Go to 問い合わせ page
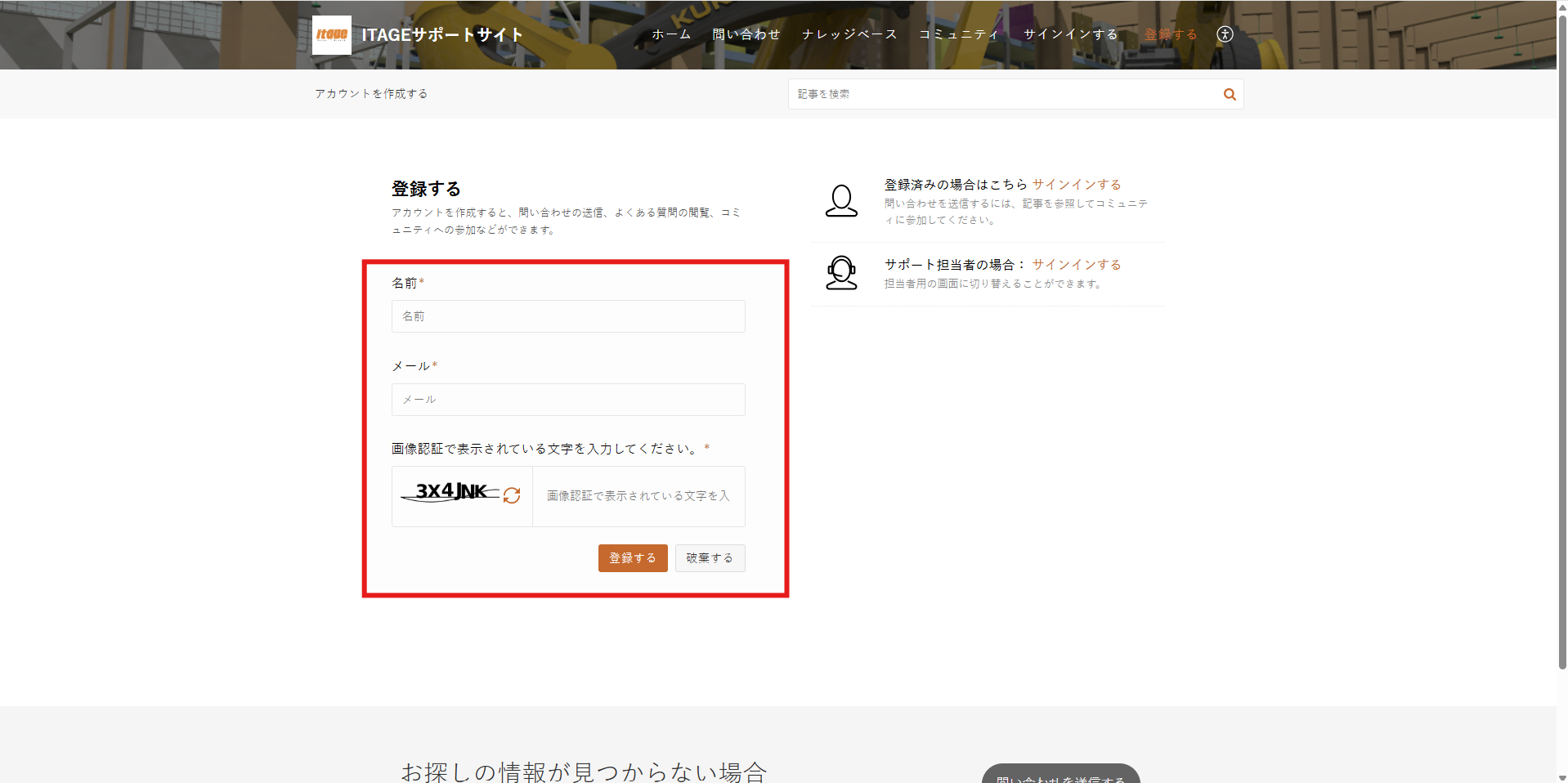Screen dimensions: 1568x783 pyautogui.click(x=746, y=34)
